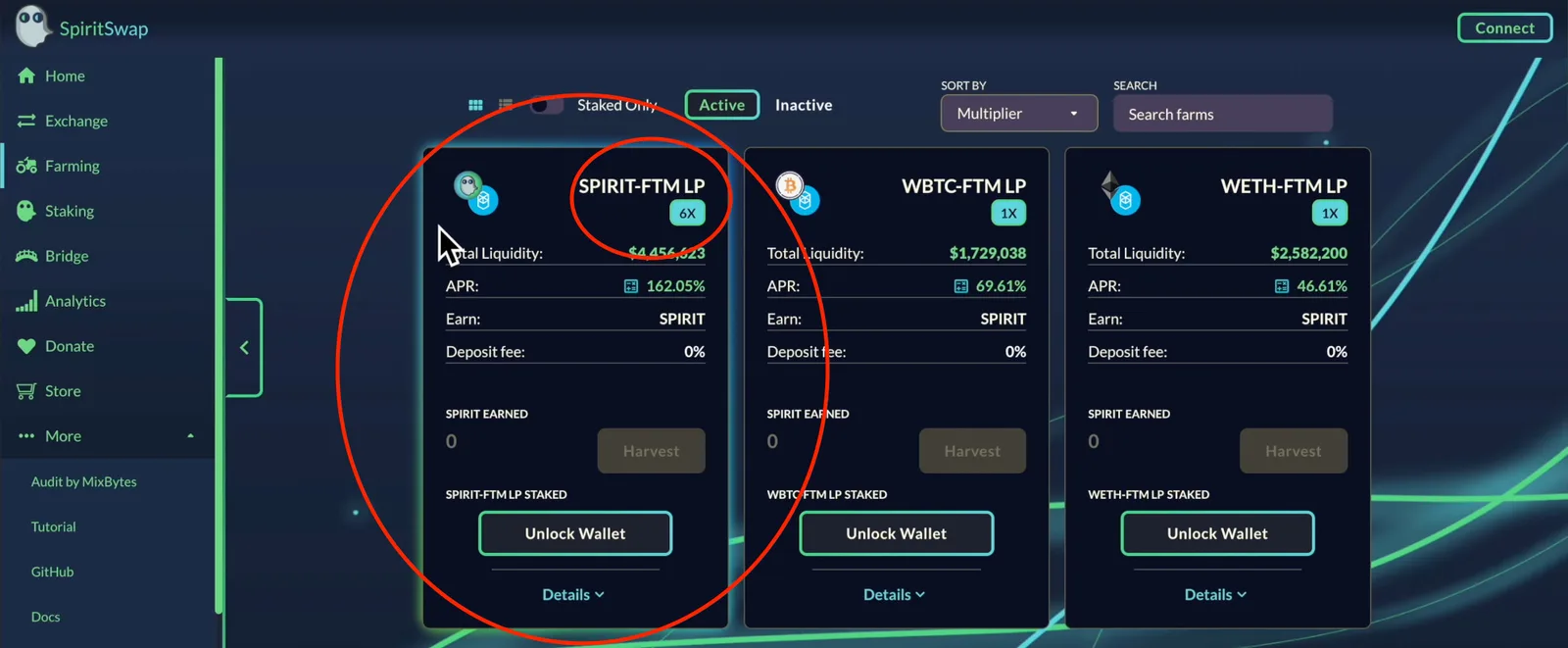Collapse the More menu arrow
The height and width of the screenshot is (648, 1568).
[x=190, y=436]
